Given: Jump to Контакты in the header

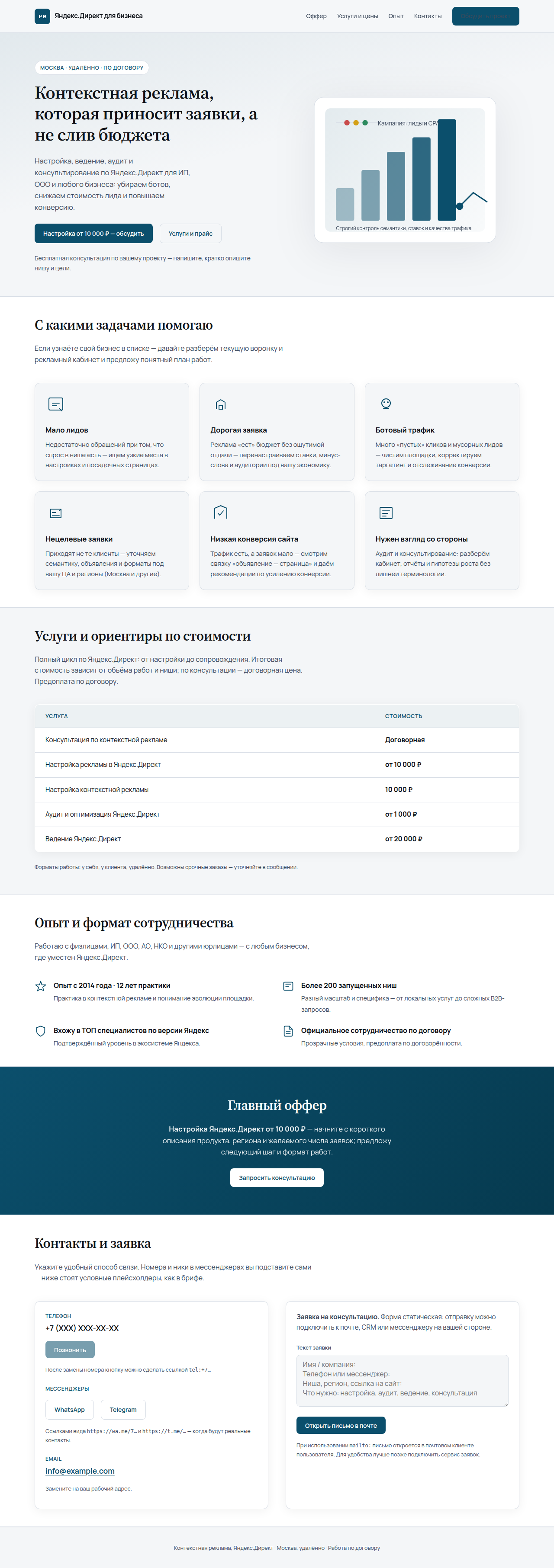Looking at the screenshot, I should click(427, 16).
